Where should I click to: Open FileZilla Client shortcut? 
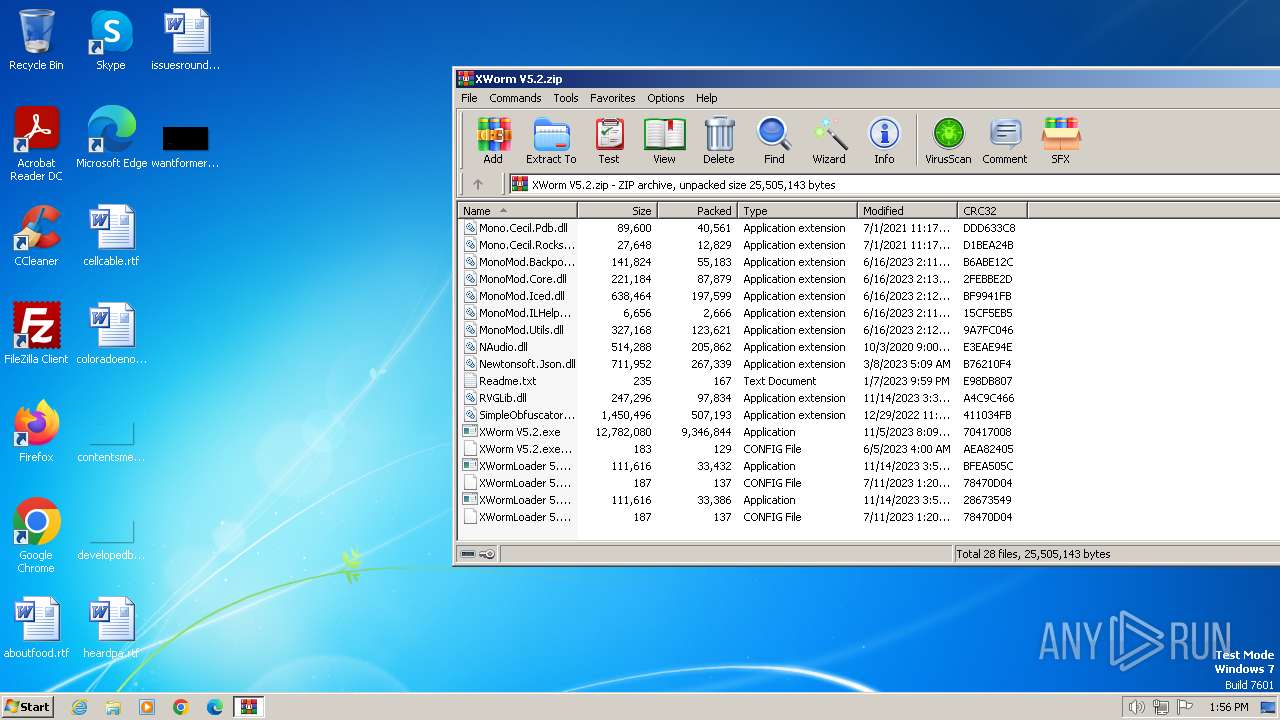36,333
